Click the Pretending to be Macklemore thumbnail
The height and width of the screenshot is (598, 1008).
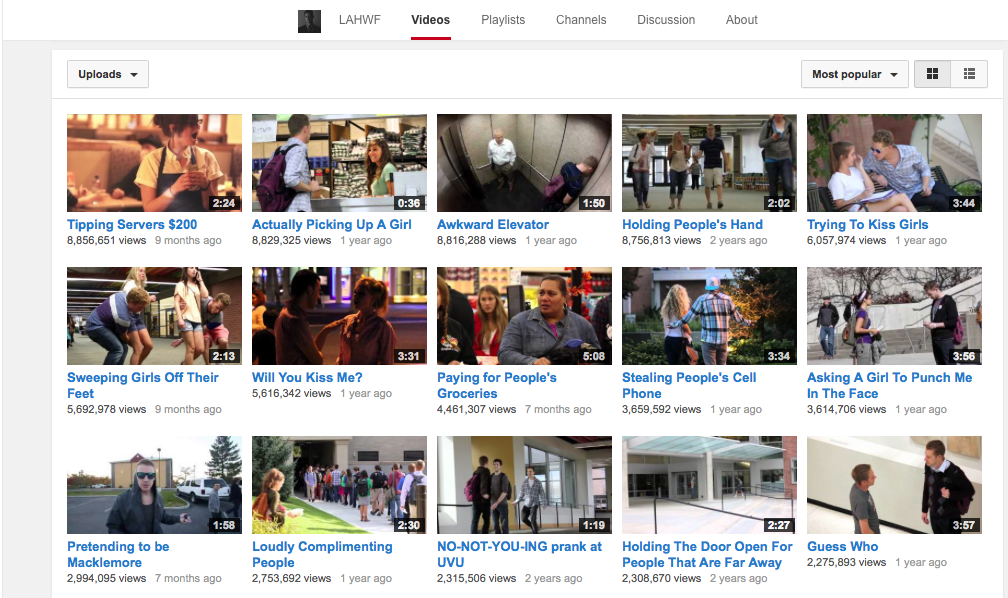click(x=154, y=485)
